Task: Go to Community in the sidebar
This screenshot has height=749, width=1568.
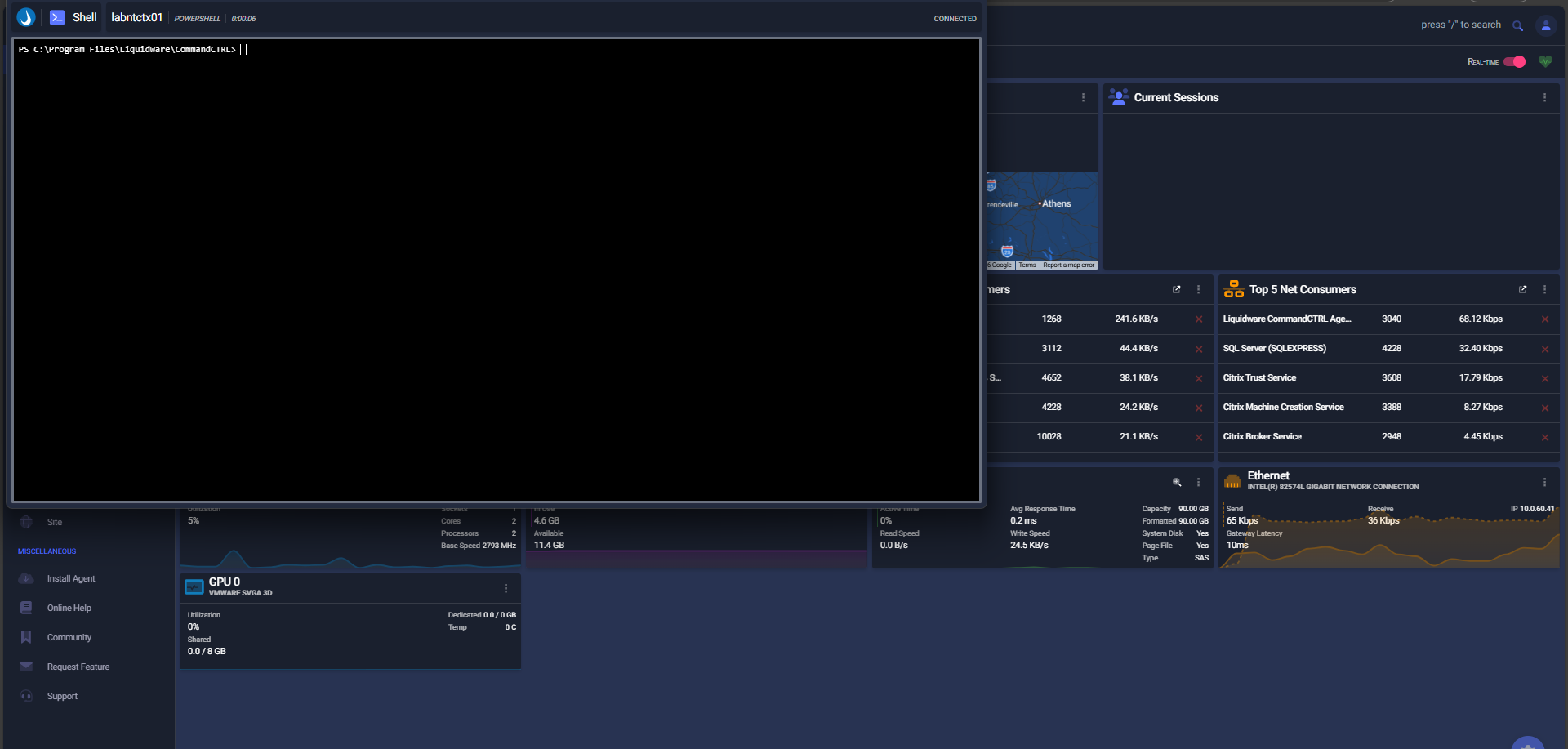Action: click(x=69, y=637)
